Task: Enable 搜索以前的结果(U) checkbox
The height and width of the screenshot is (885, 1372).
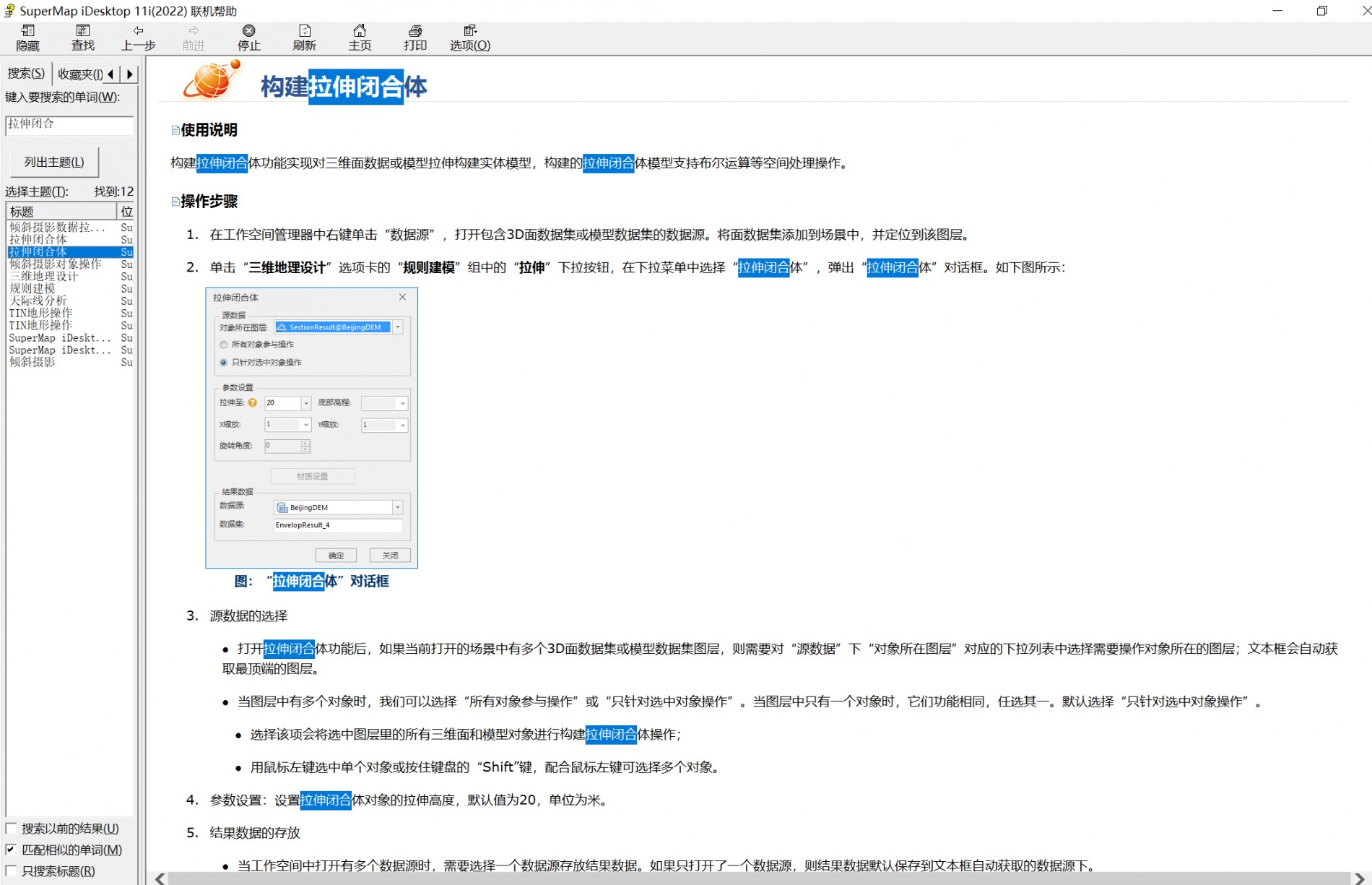Action: click(11, 829)
